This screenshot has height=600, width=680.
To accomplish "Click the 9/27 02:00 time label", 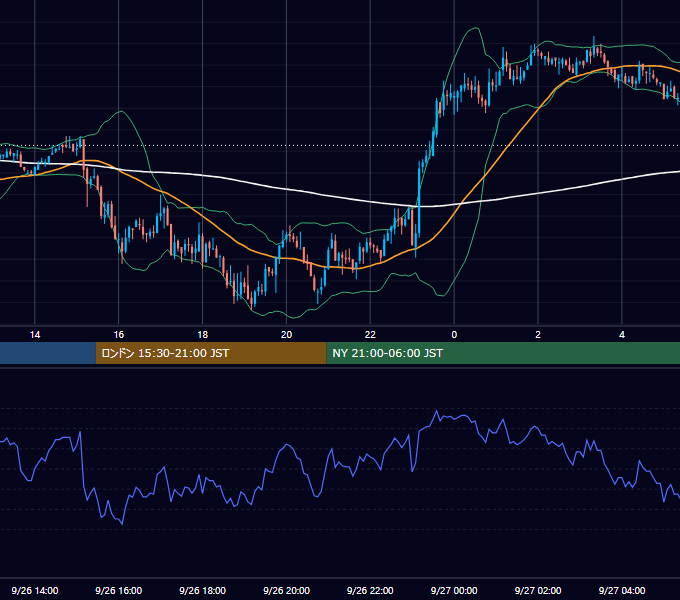I will point(538,590).
